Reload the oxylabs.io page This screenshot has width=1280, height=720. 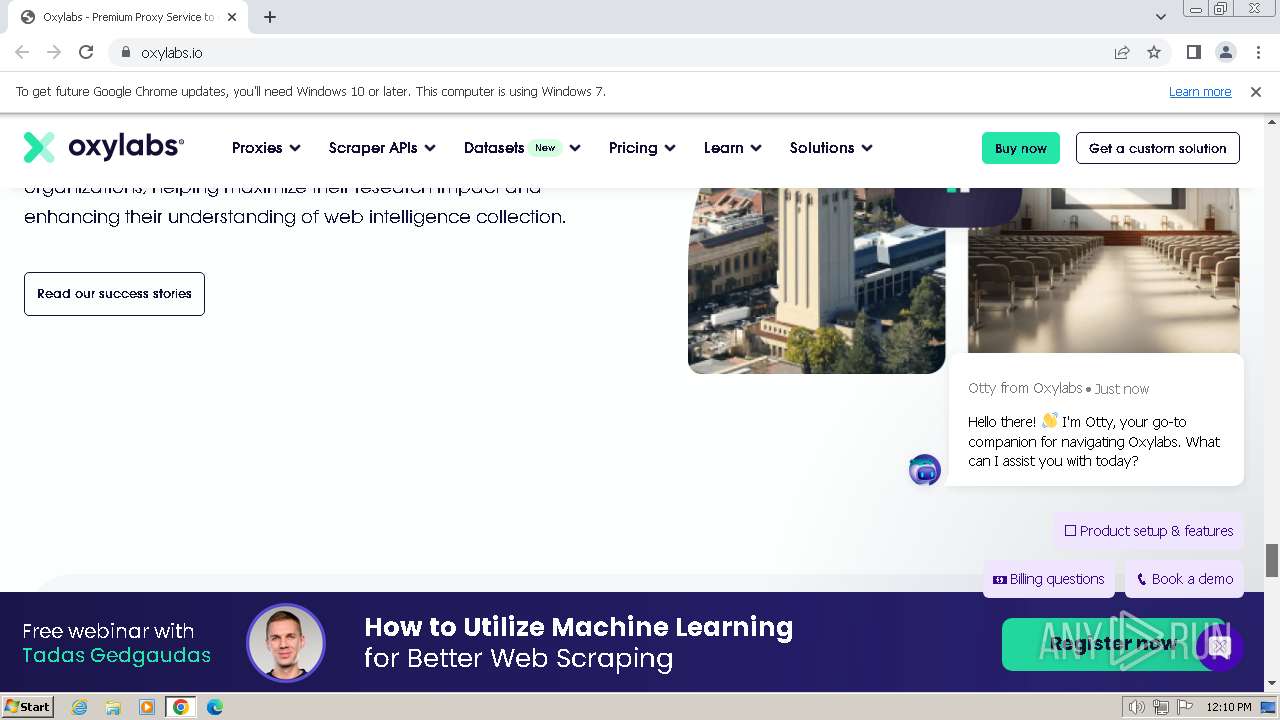86,52
